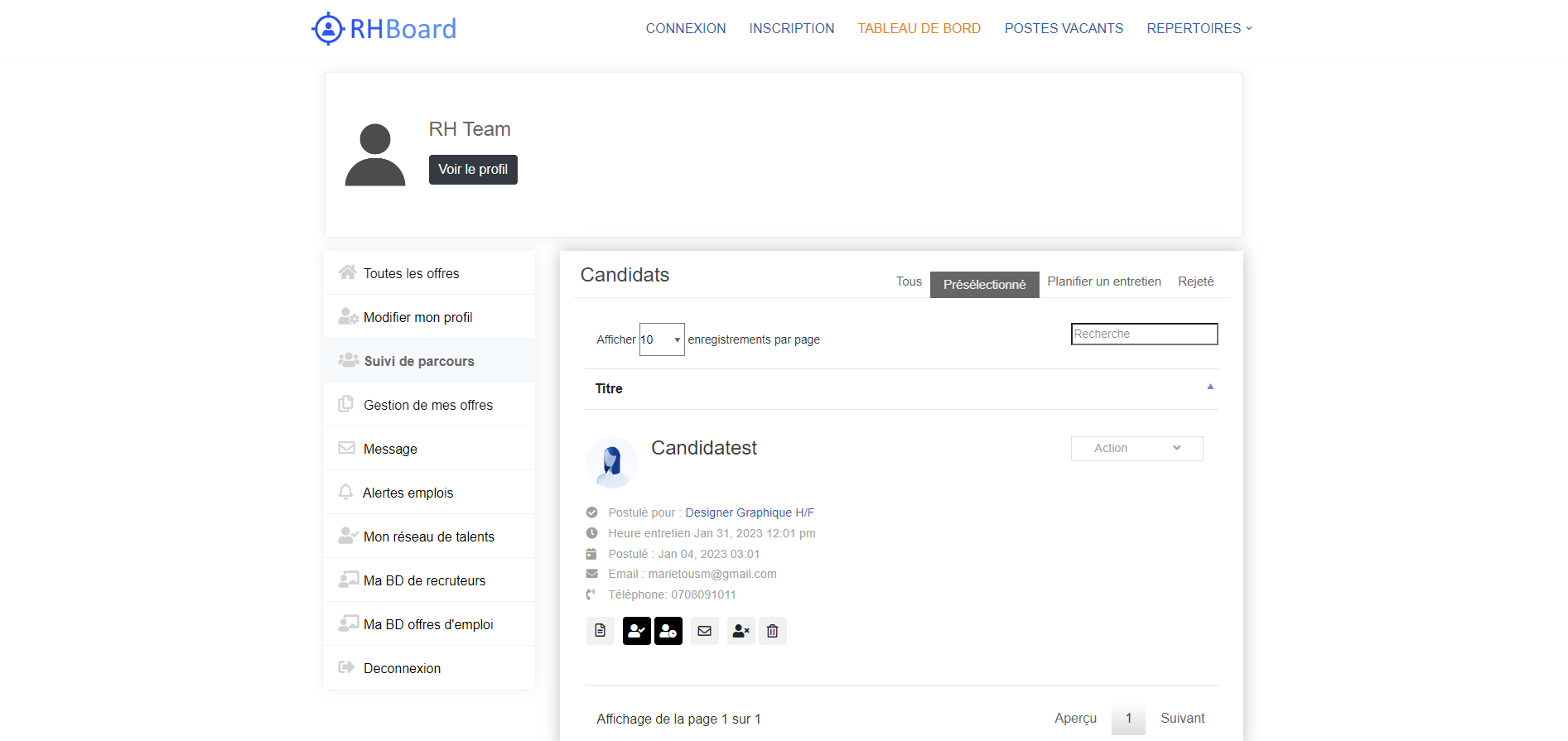Open the Action dropdown for Candidatest
This screenshot has height=741, width=1568.
pos(1136,448)
